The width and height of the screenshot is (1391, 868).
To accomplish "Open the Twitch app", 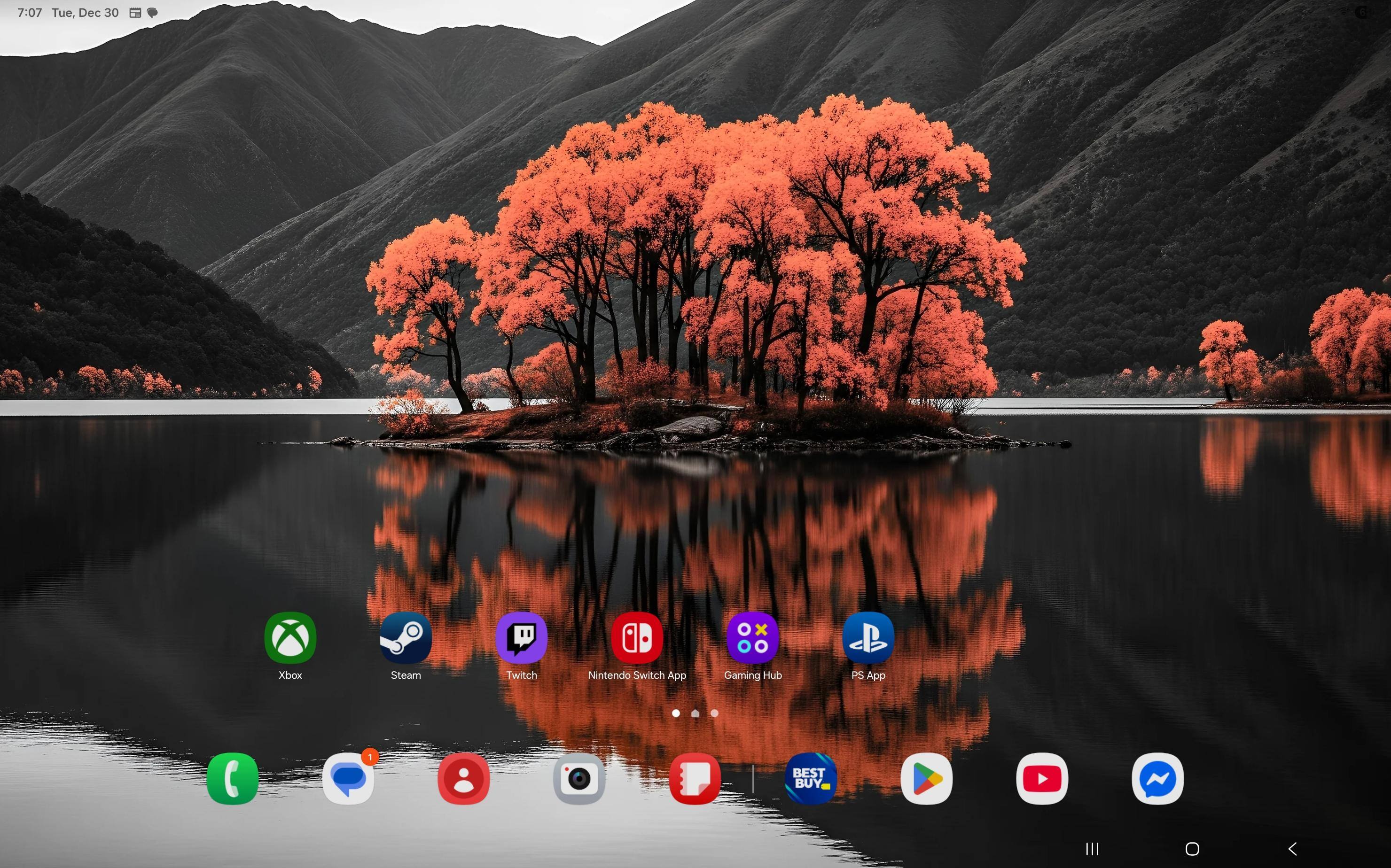I will coord(522,637).
